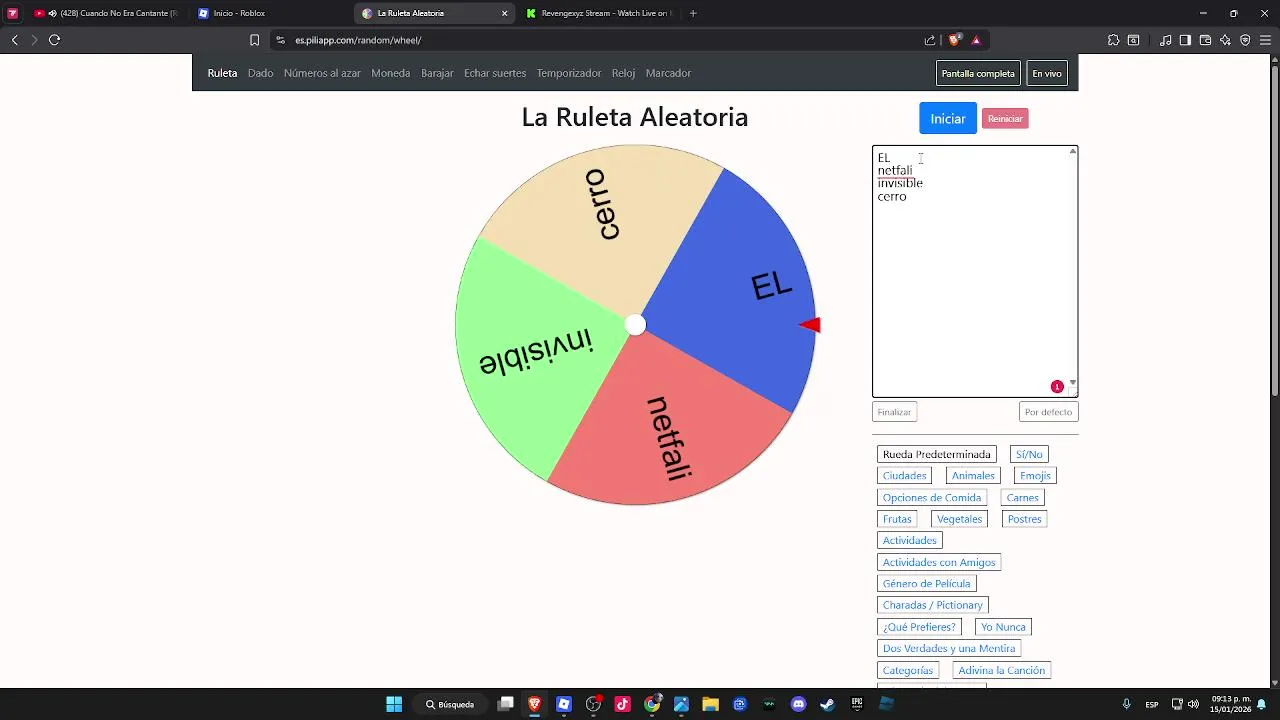This screenshot has height=720, width=1280.
Task: Click the white center hub of the wheel
Action: tap(635, 325)
